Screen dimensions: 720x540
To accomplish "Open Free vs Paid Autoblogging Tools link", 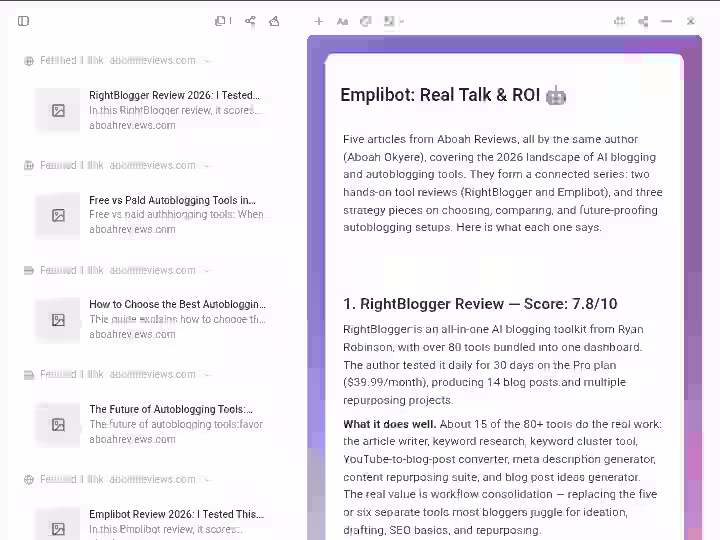I will (172, 200).
